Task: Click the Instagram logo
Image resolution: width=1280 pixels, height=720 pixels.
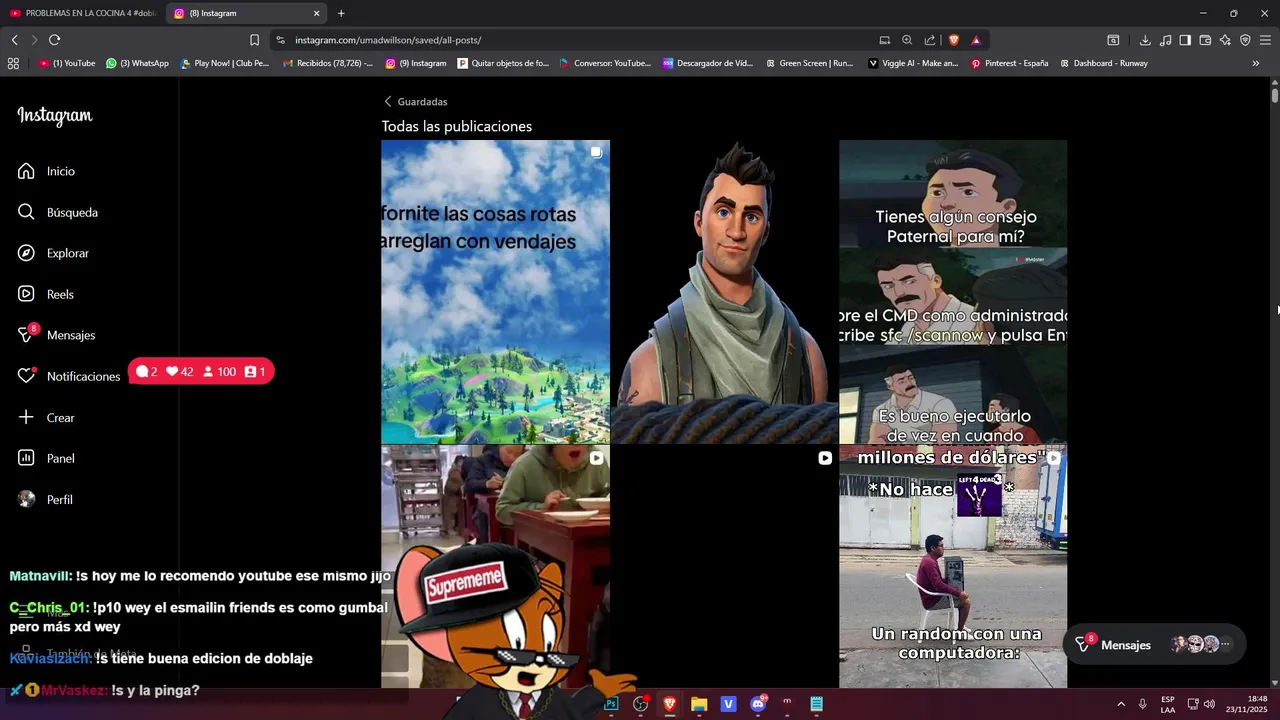Action: click(x=55, y=116)
